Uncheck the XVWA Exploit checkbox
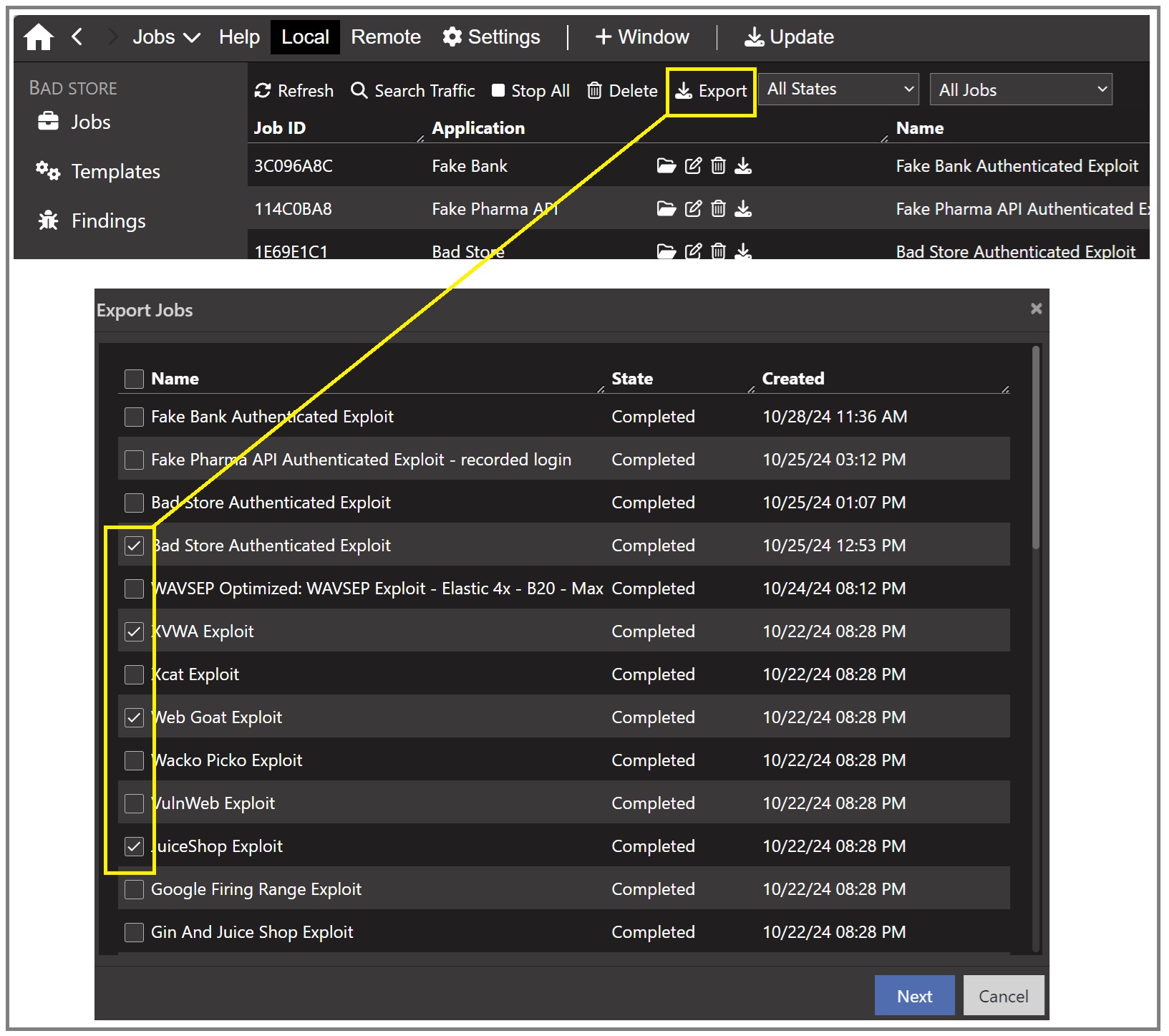Image resolution: width=1169 pixels, height=1036 pixels. click(x=134, y=631)
